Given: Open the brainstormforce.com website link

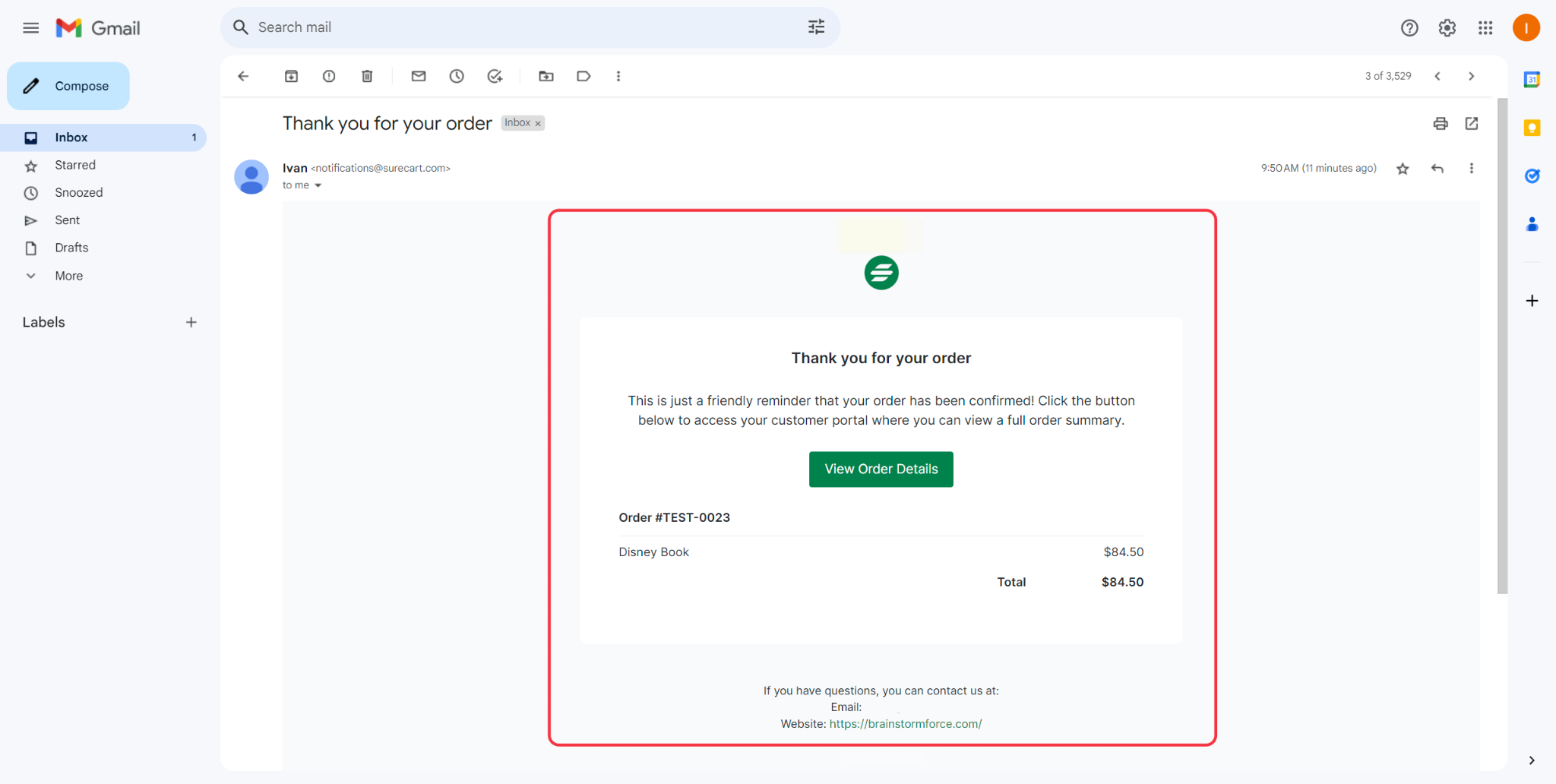Looking at the screenshot, I should pyautogui.click(x=905, y=723).
